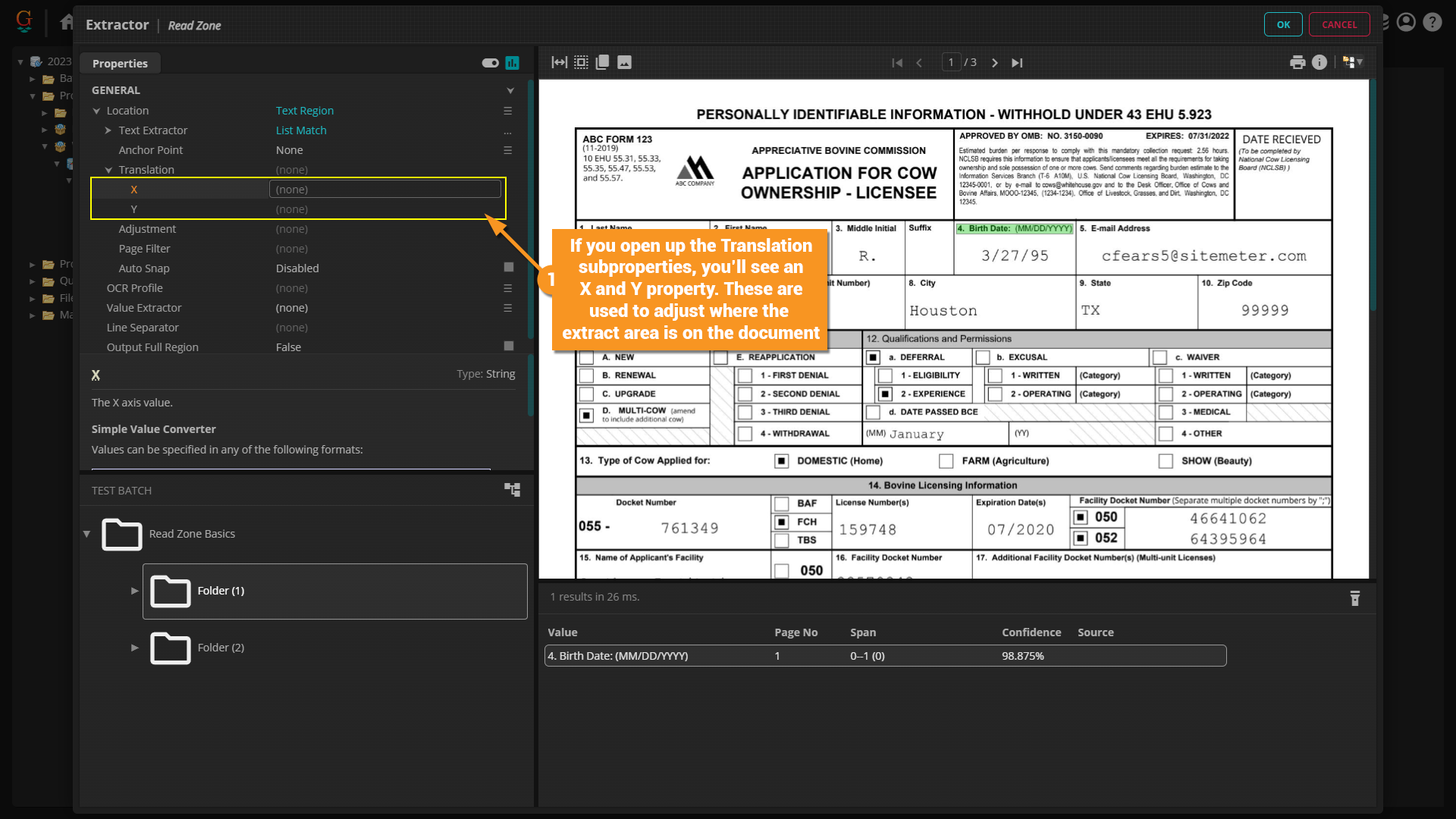The width and height of the screenshot is (1456, 819).
Task: Collapse the Translation property
Action: pyautogui.click(x=108, y=170)
